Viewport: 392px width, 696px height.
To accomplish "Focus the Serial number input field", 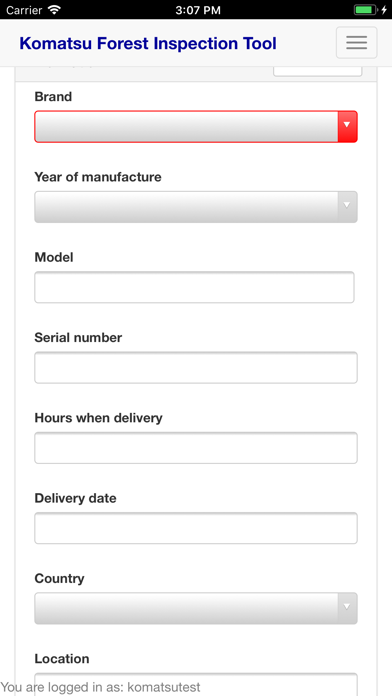I will (196, 368).
